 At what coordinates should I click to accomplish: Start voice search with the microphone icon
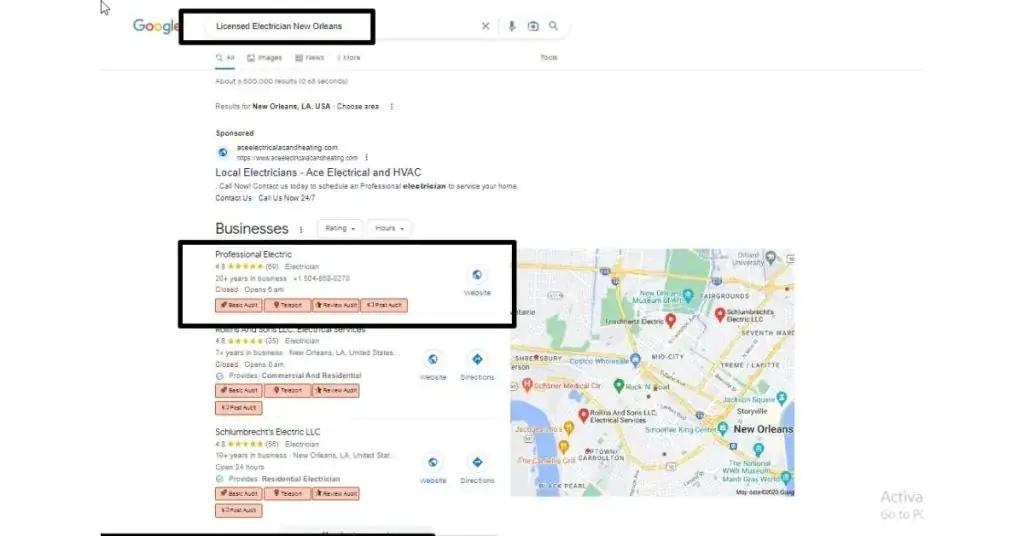(511, 26)
